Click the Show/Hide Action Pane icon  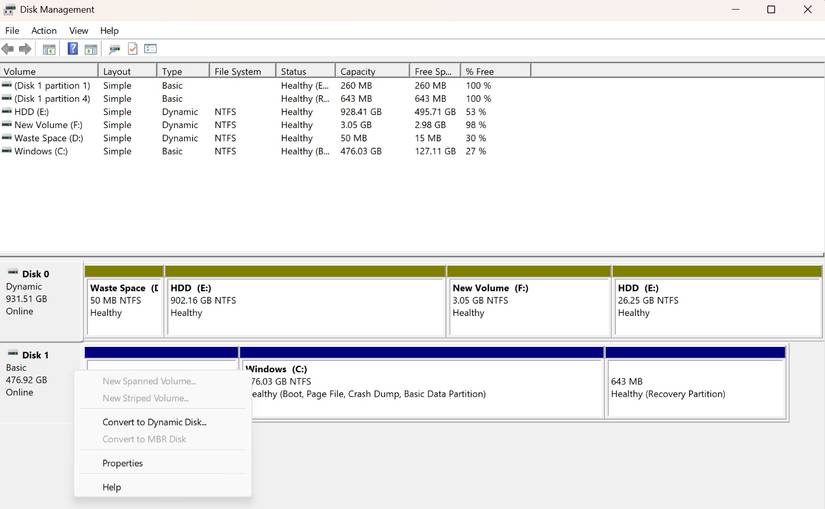(x=90, y=49)
